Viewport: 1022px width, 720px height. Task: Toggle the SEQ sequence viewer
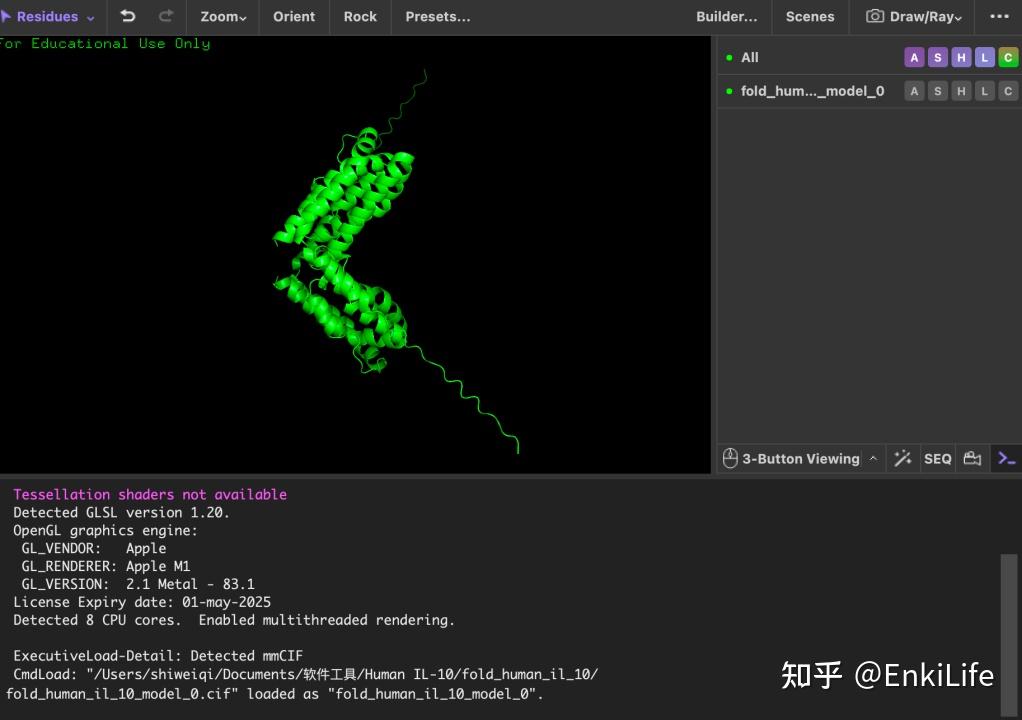(938, 458)
